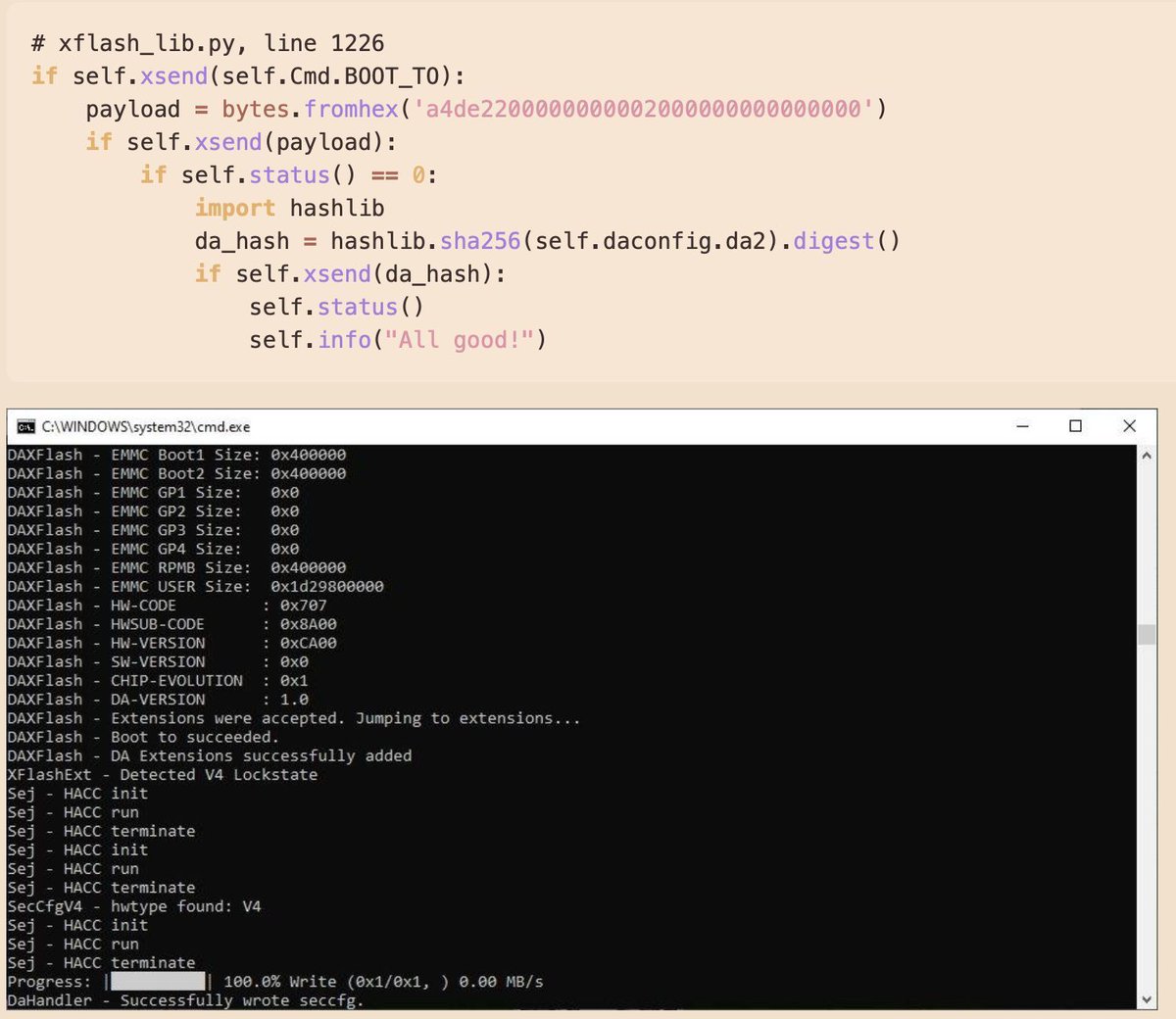This screenshot has height=1019, width=1176.
Task: Click the 'EMMC GP2 Size: 0x0' line
Action: coord(153,510)
